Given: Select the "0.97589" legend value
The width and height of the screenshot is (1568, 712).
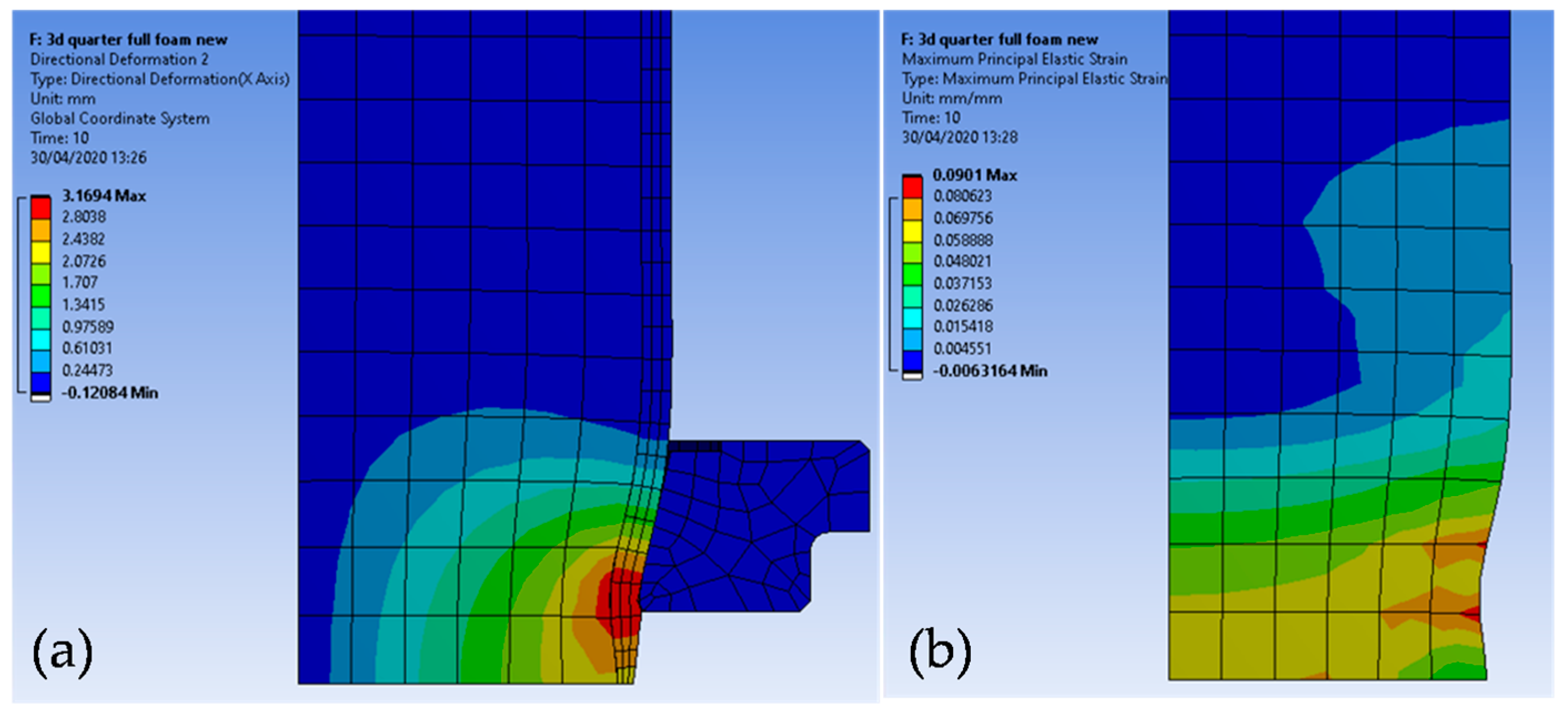Looking at the screenshot, I should (x=88, y=327).
